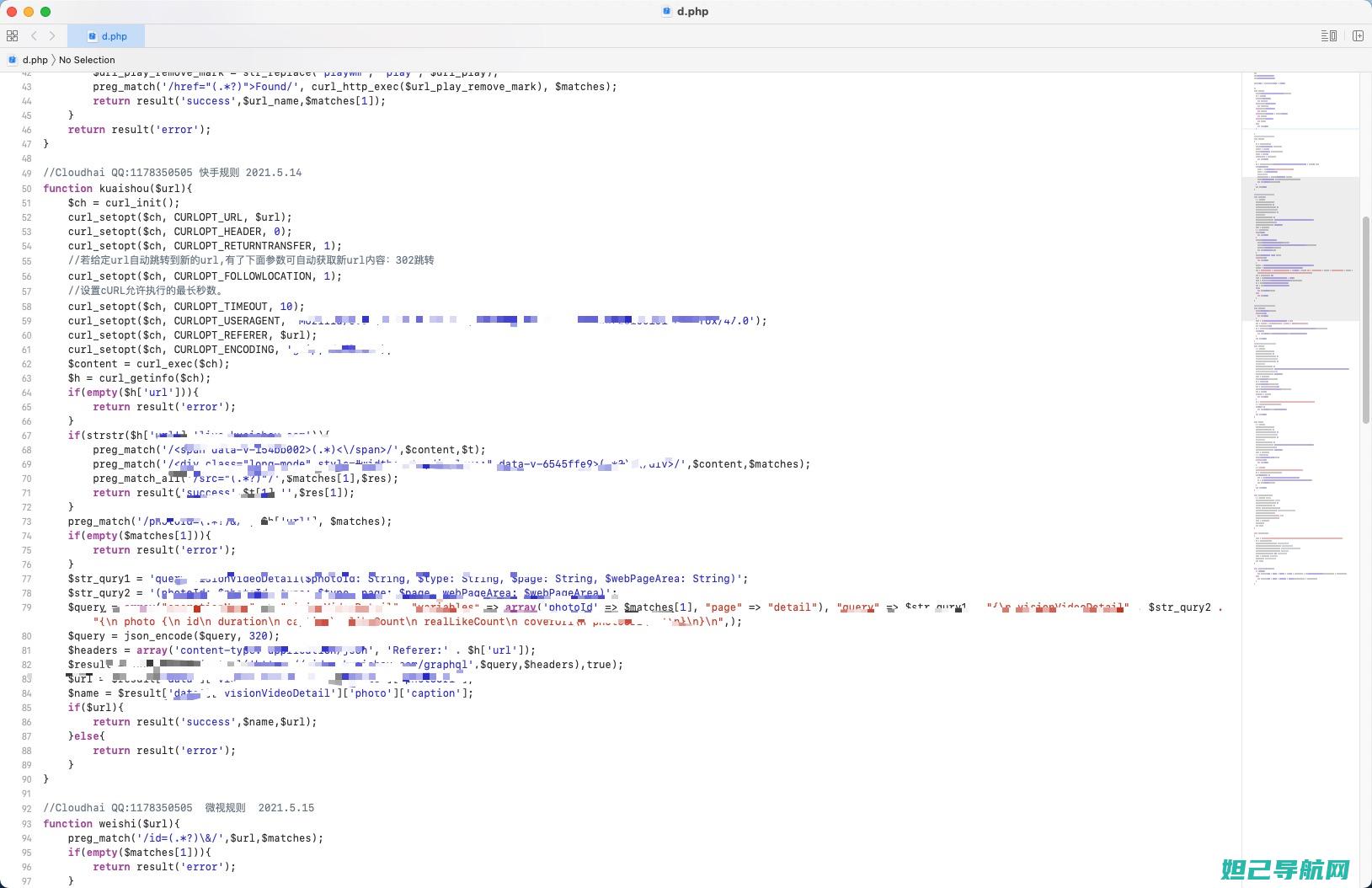Viewport: 1372px width, 888px height.
Task: Click the "return result('error');" on line 46
Action: [140, 130]
